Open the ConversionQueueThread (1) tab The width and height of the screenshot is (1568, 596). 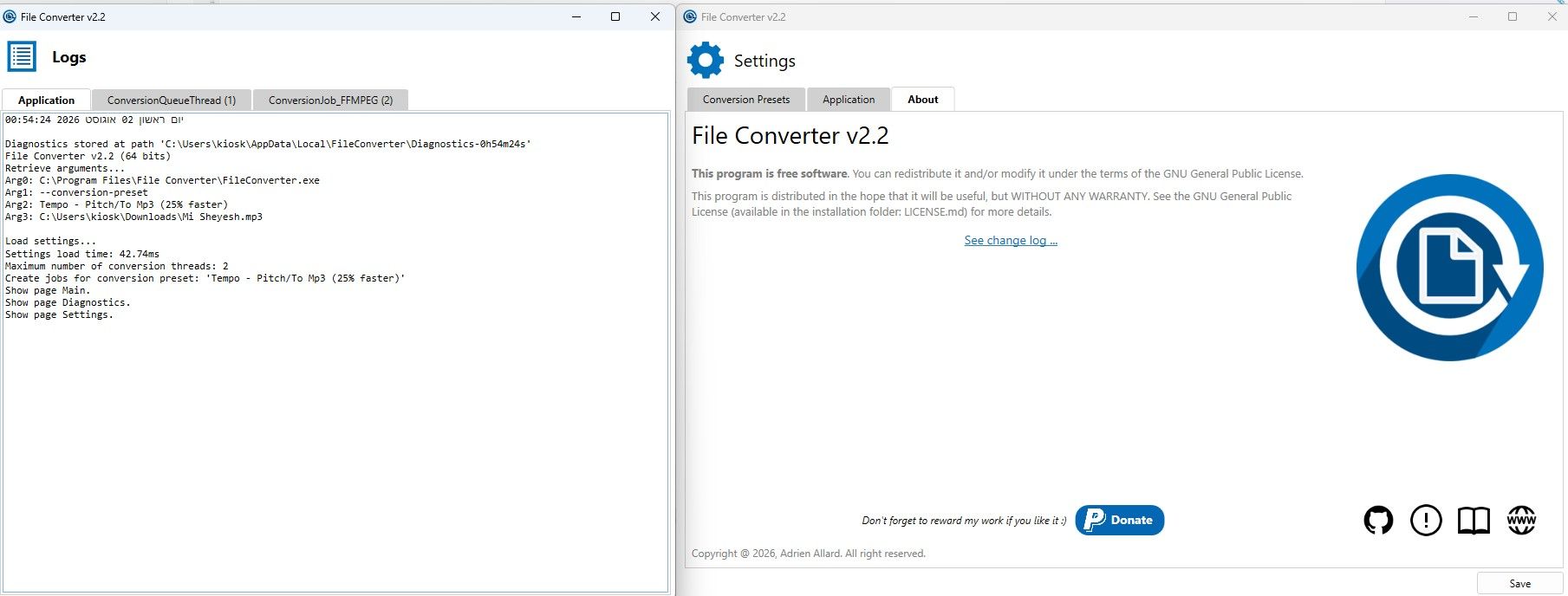pos(172,100)
